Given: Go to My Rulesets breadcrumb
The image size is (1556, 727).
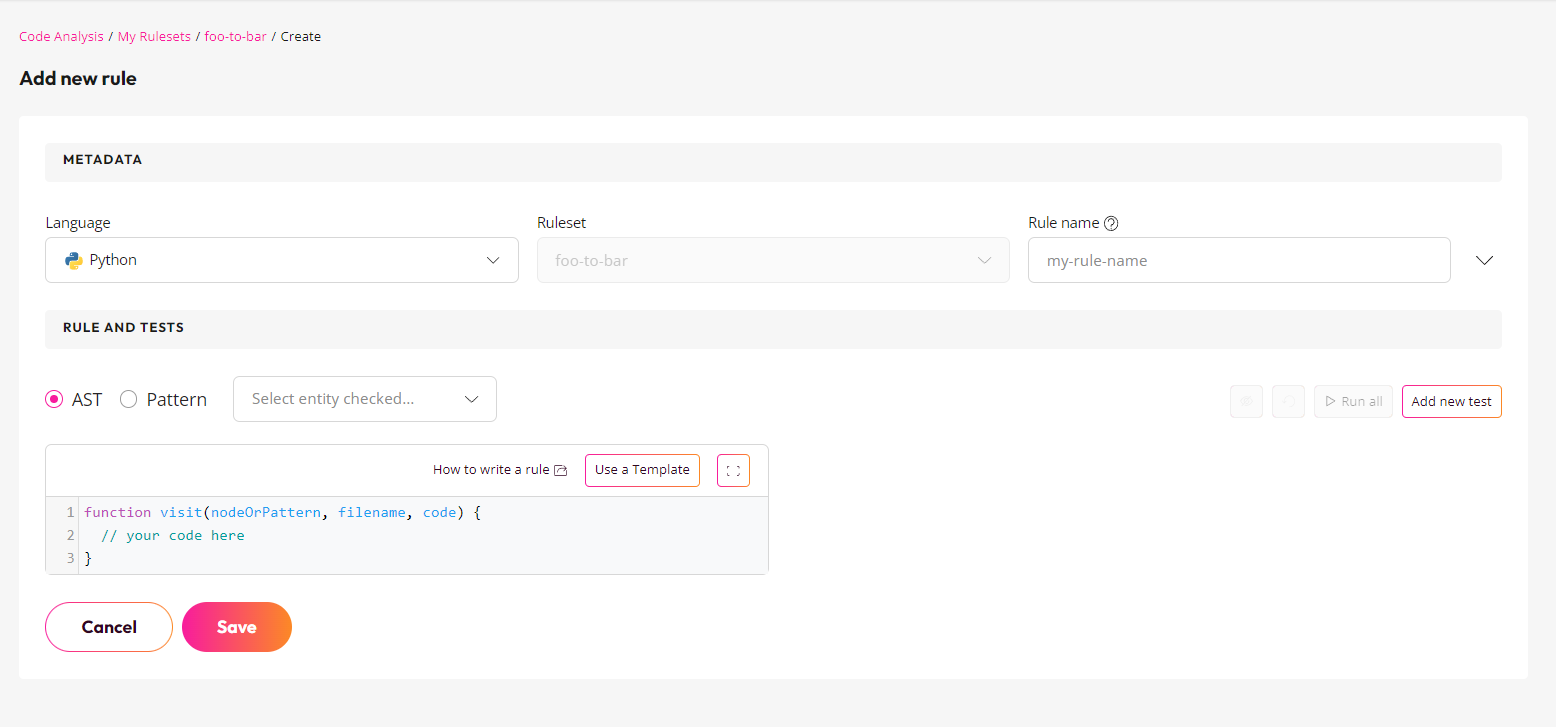Looking at the screenshot, I should point(154,36).
